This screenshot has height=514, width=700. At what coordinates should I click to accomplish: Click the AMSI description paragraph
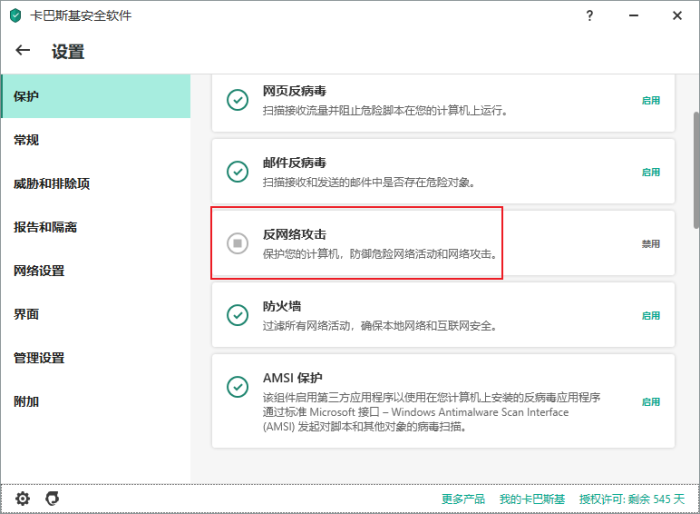[x=431, y=412]
